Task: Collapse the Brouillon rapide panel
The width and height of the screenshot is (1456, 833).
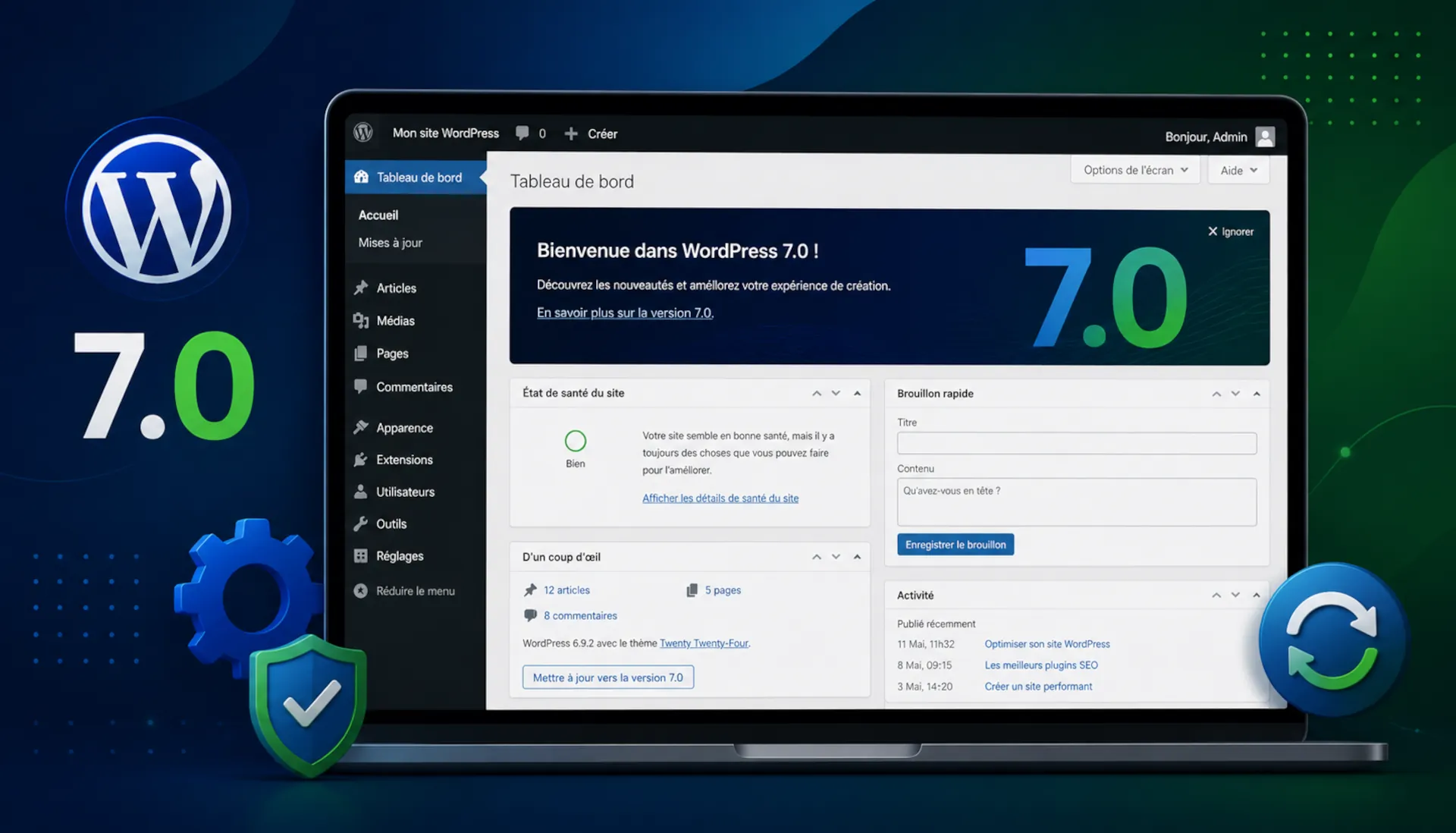Action: pyautogui.click(x=1257, y=394)
